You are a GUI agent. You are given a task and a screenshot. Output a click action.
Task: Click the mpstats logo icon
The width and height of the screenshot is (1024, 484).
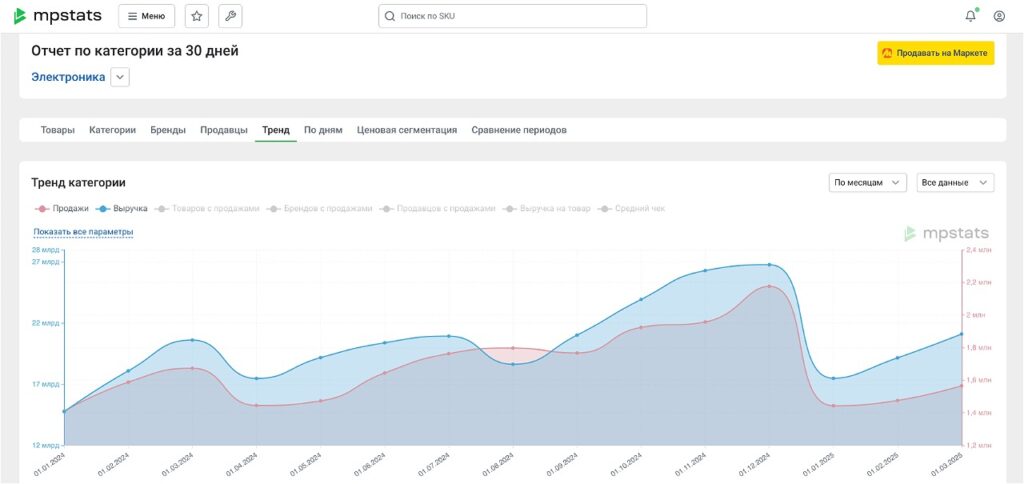click(x=19, y=16)
